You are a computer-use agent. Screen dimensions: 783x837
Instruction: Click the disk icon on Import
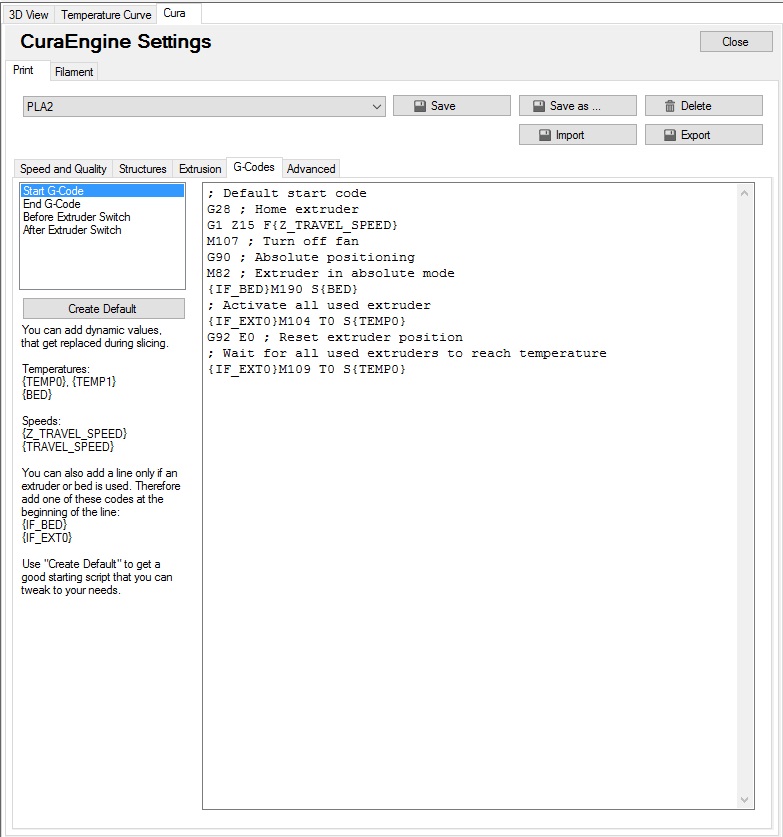pyautogui.click(x=544, y=135)
